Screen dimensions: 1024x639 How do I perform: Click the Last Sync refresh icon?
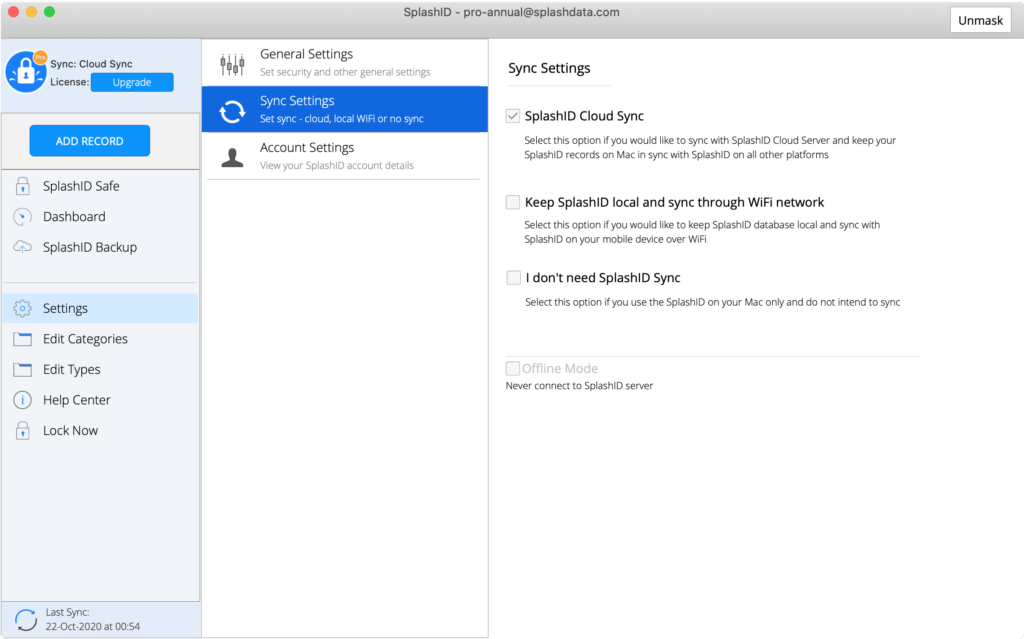(x=26, y=619)
